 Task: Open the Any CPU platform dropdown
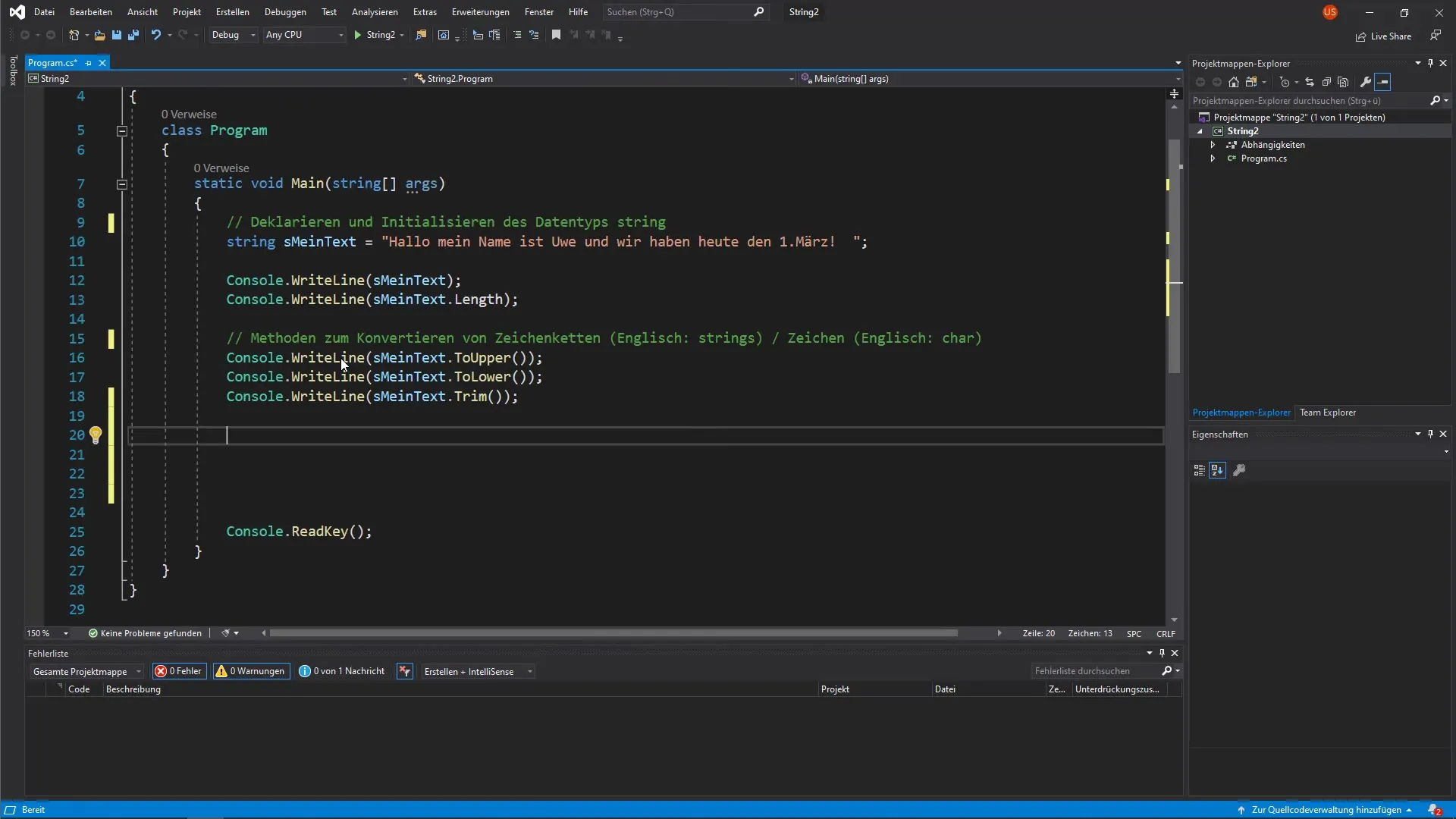(x=303, y=35)
